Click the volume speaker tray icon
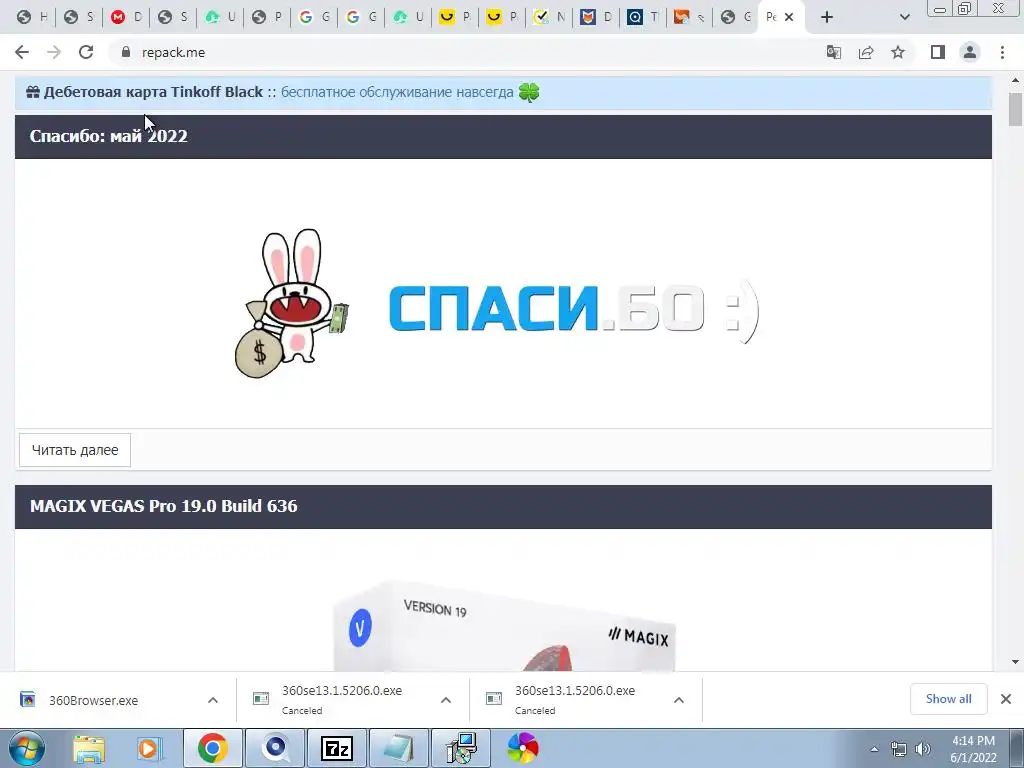Image resolution: width=1024 pixels, height=768 pixels. [x=923, y=749]
